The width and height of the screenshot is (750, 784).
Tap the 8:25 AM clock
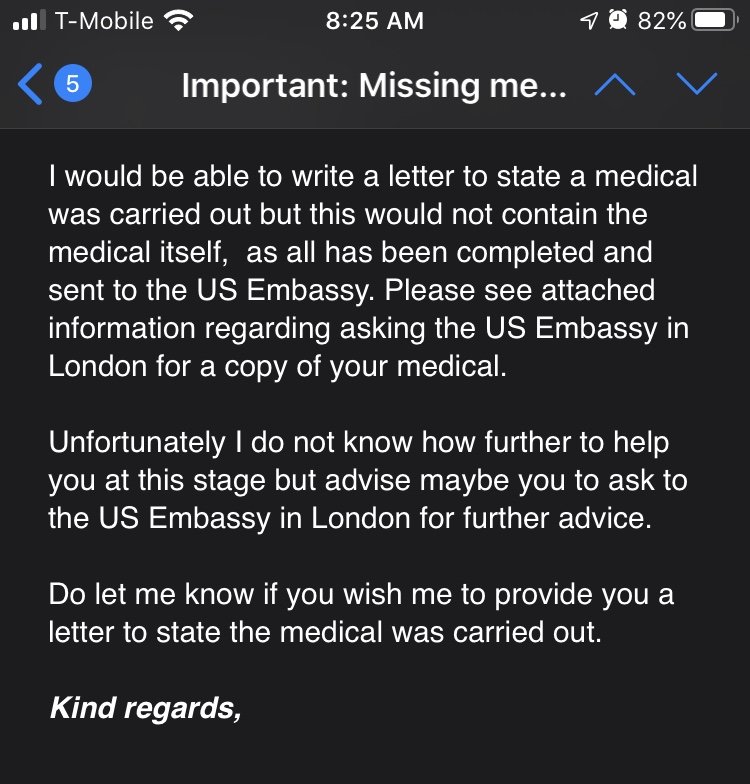pos(374,21)
